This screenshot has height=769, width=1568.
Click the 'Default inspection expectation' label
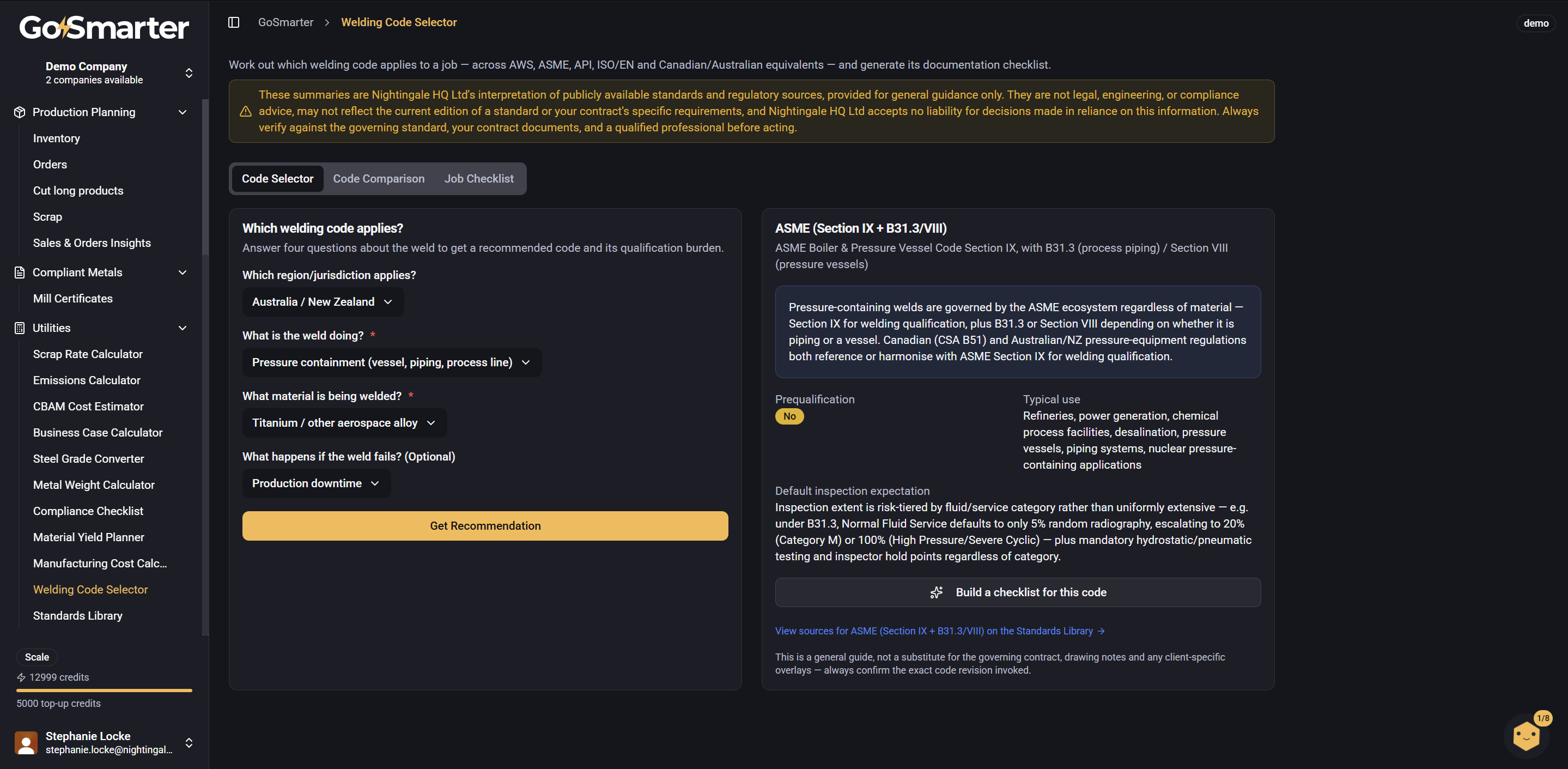click(852, 491)
